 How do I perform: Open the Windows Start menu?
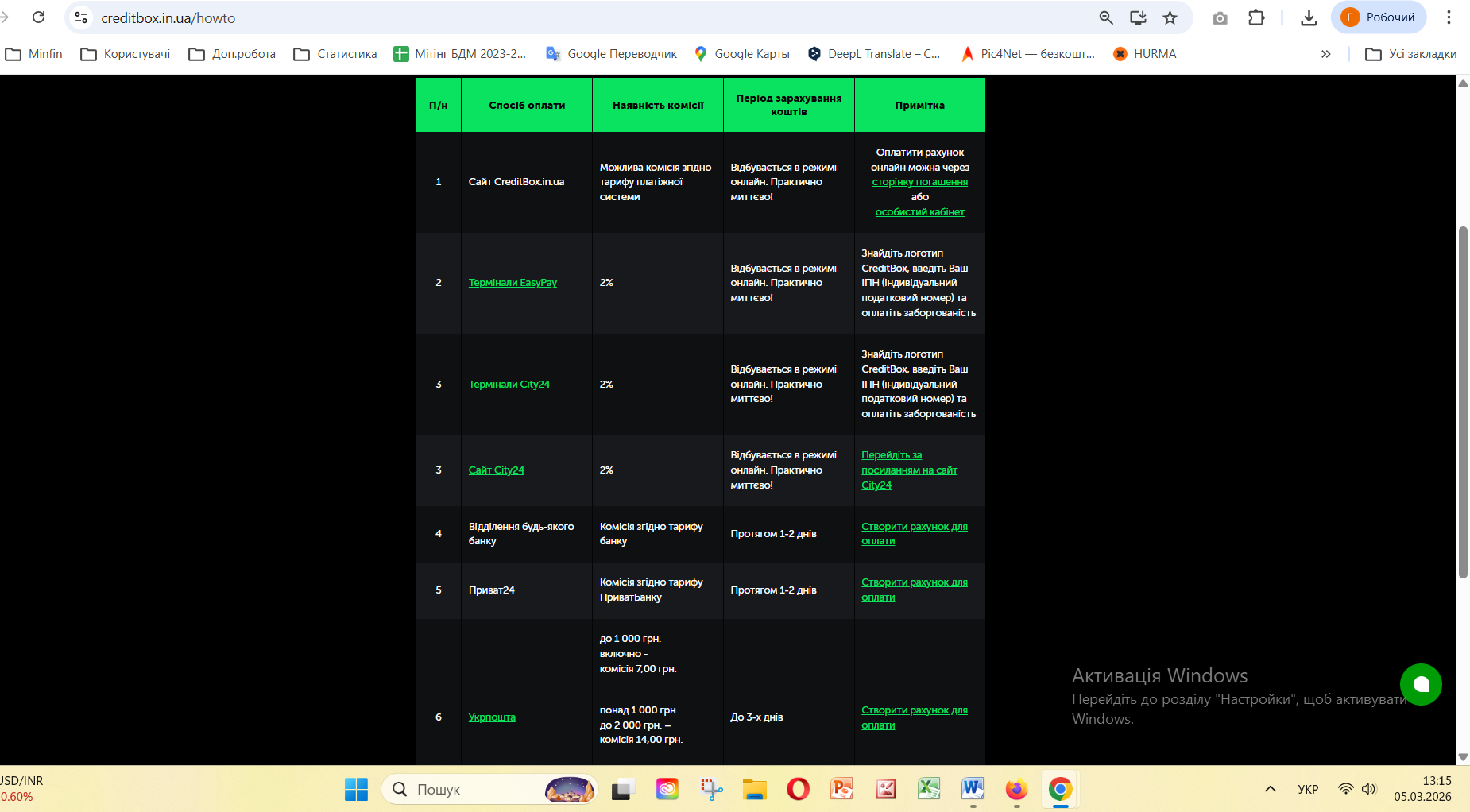pos(356,789)
